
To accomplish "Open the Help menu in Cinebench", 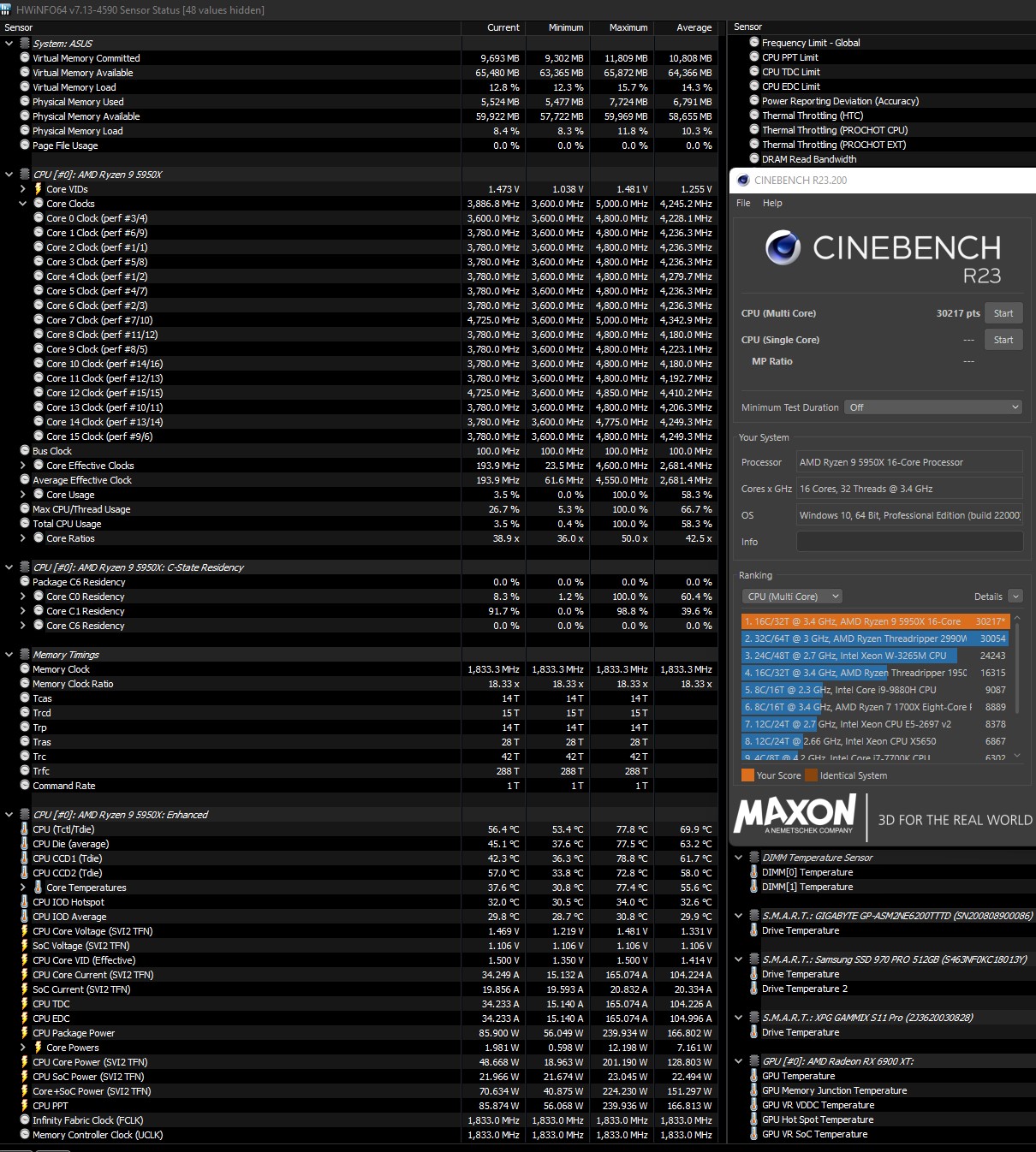I will 772,203.
